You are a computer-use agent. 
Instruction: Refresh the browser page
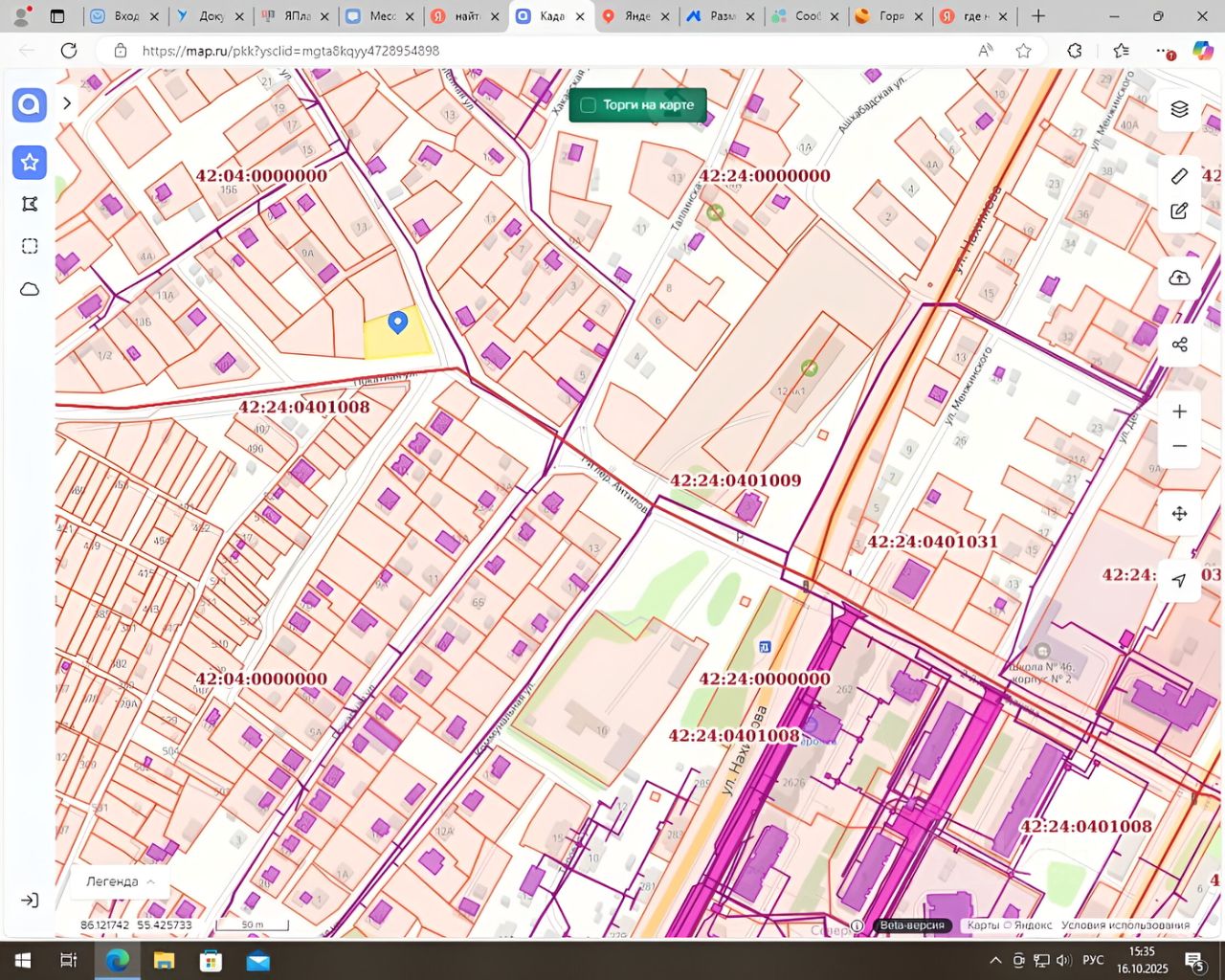69,51
